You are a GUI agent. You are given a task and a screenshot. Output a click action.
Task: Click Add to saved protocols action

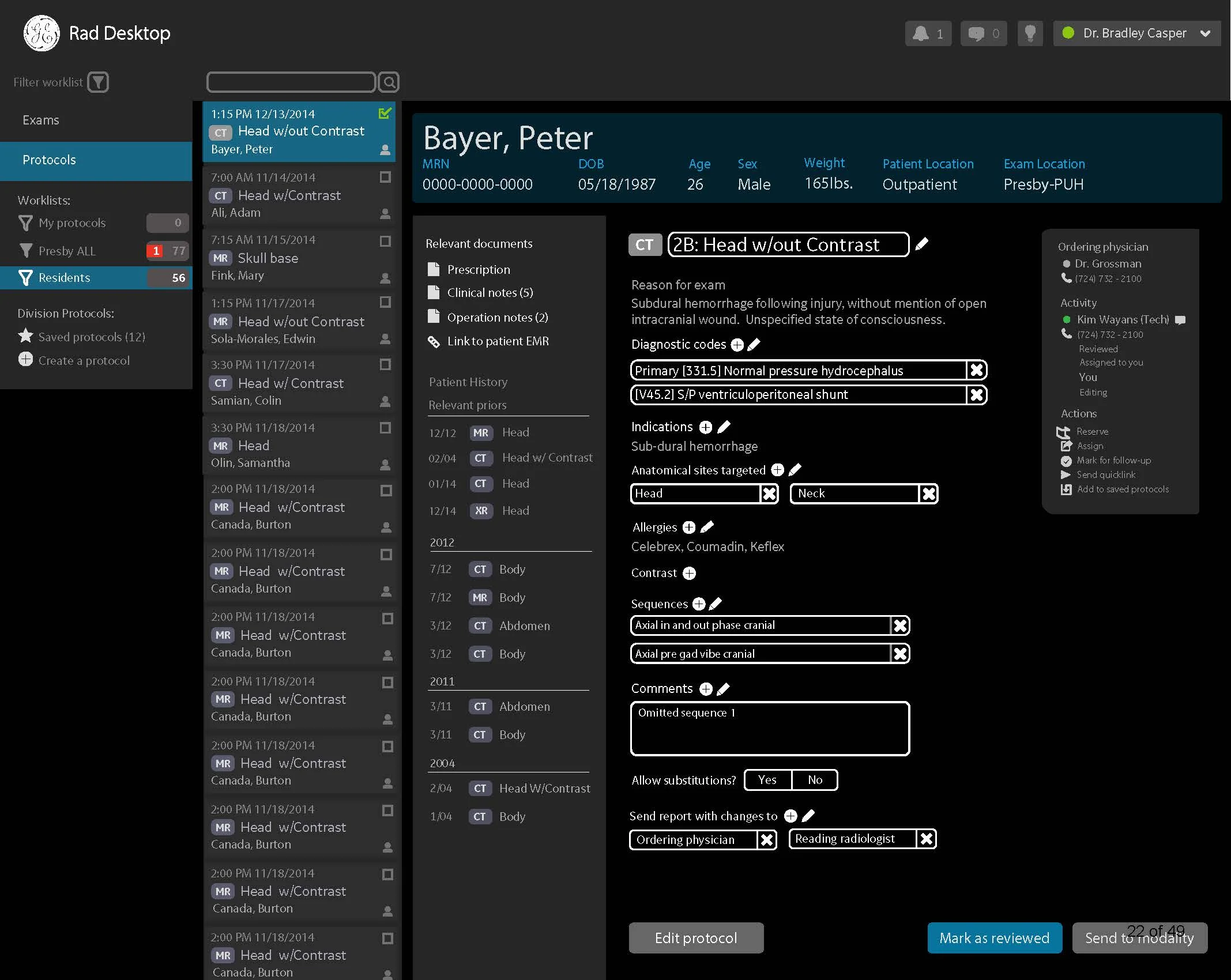point(1115,489)
